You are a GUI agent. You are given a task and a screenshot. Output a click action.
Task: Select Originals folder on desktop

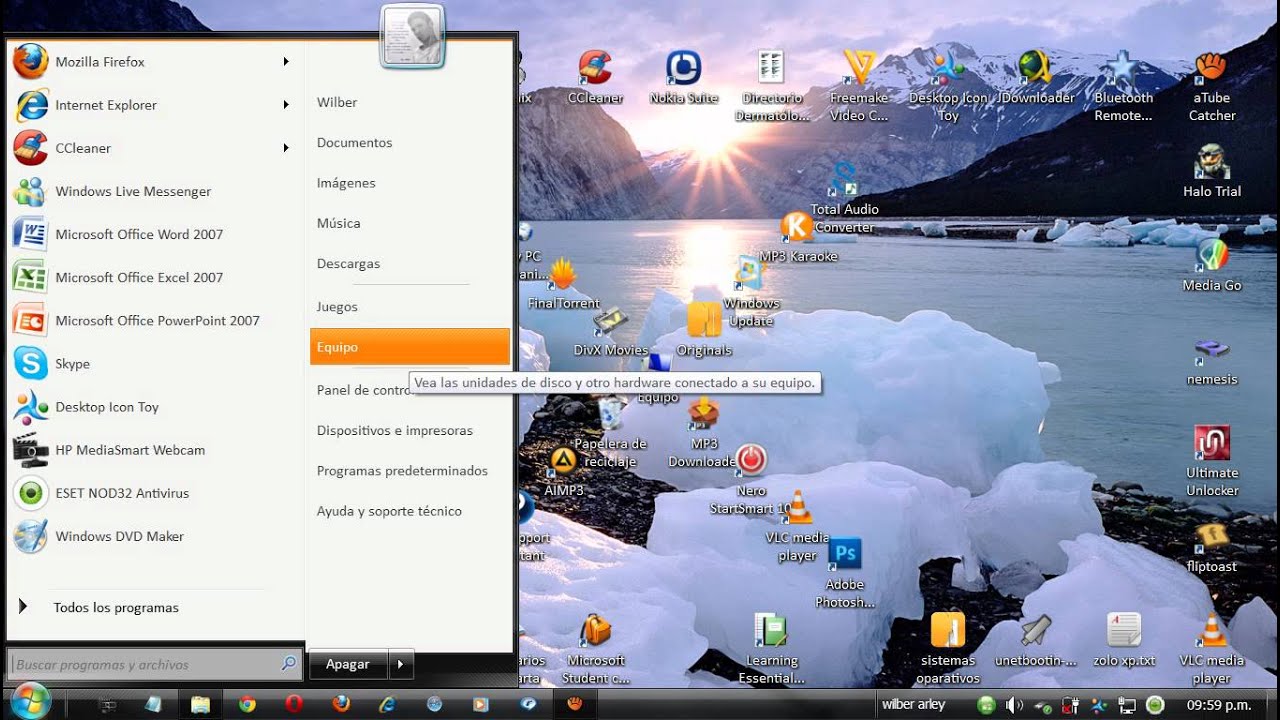(704, 330)
